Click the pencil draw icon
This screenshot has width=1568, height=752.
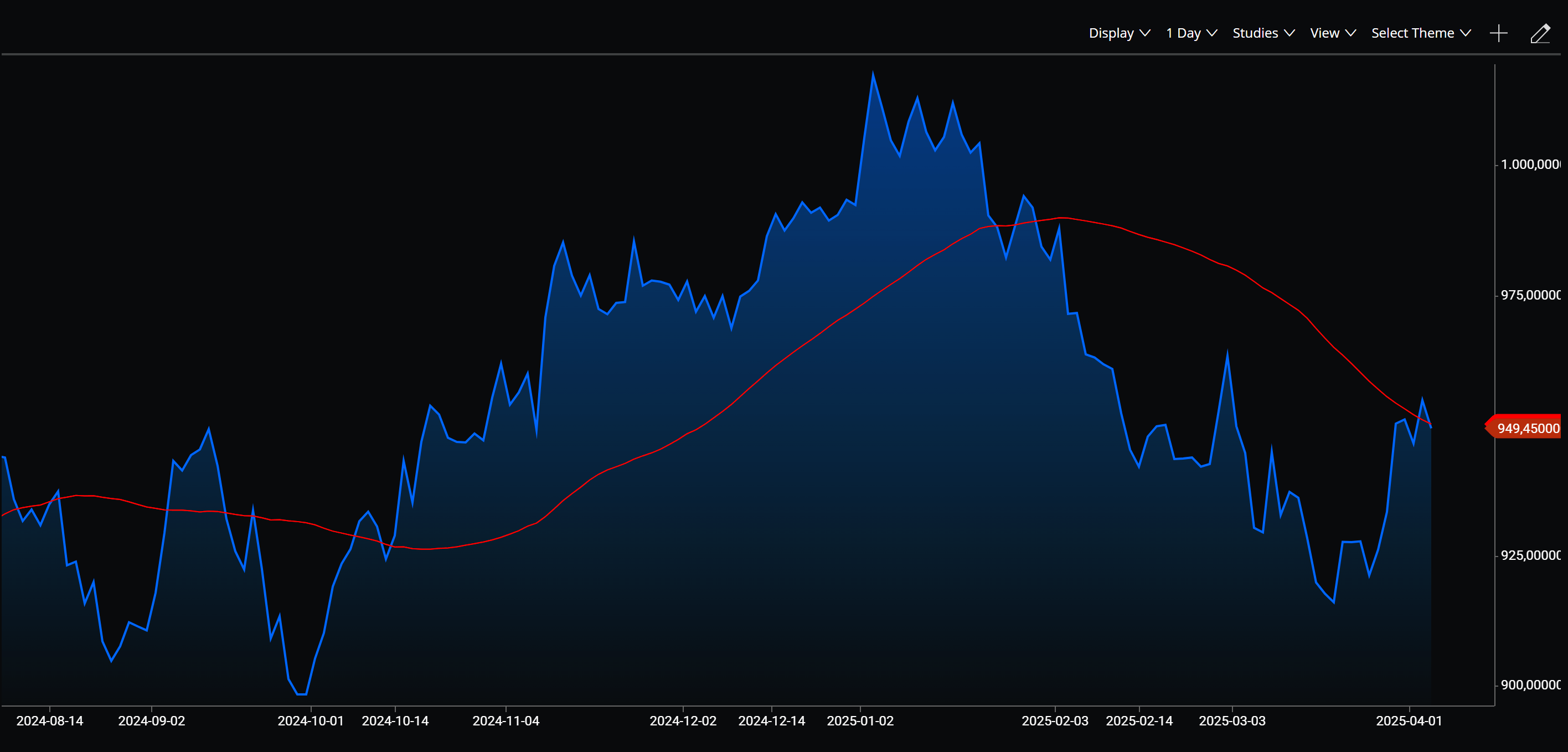pyautogui.click(x=1540, y=33)
